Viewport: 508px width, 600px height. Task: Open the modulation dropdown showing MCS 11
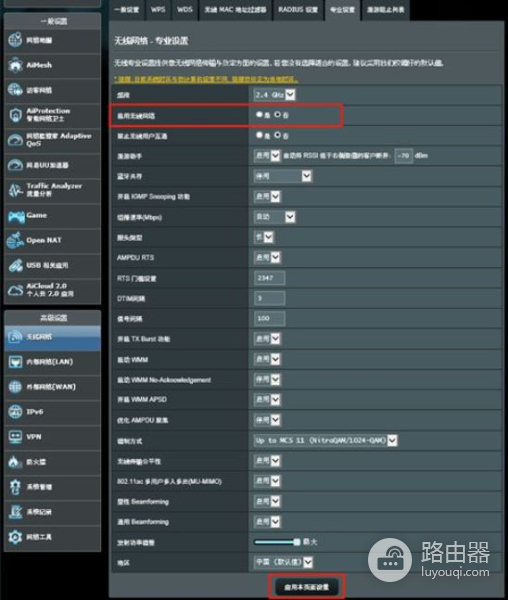click(x=326, y=440)
